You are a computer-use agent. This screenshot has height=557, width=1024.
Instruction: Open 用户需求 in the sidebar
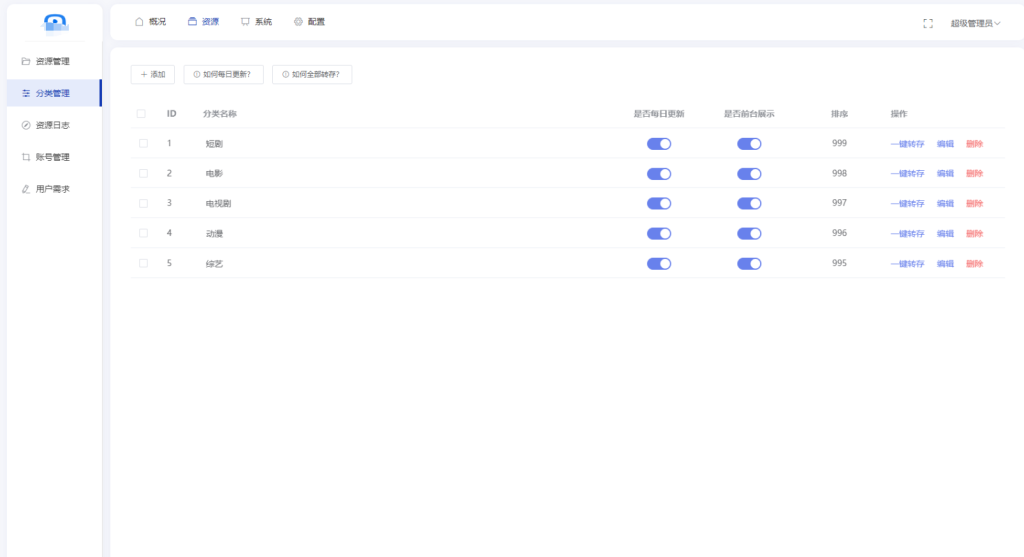pos(52,189)
